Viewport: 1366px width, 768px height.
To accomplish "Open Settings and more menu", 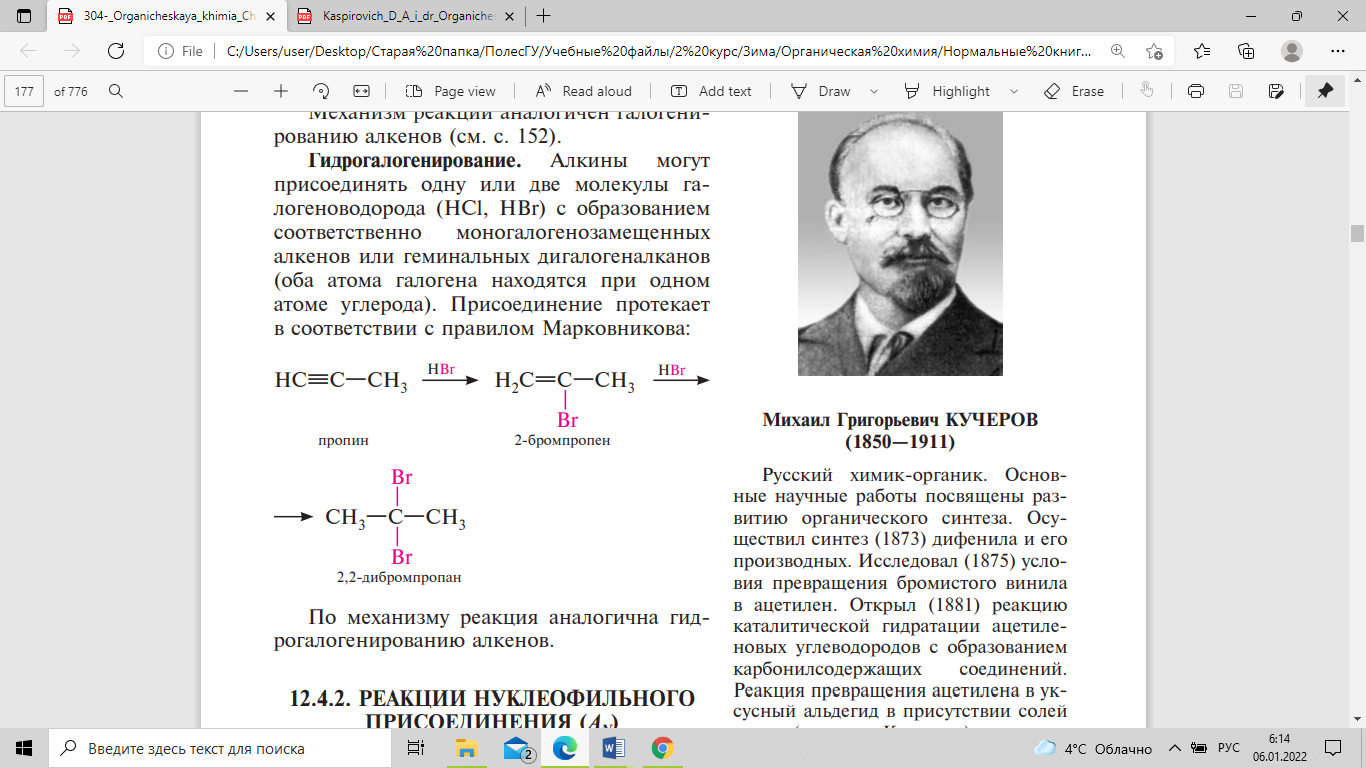I will (x=1338, y=51).
